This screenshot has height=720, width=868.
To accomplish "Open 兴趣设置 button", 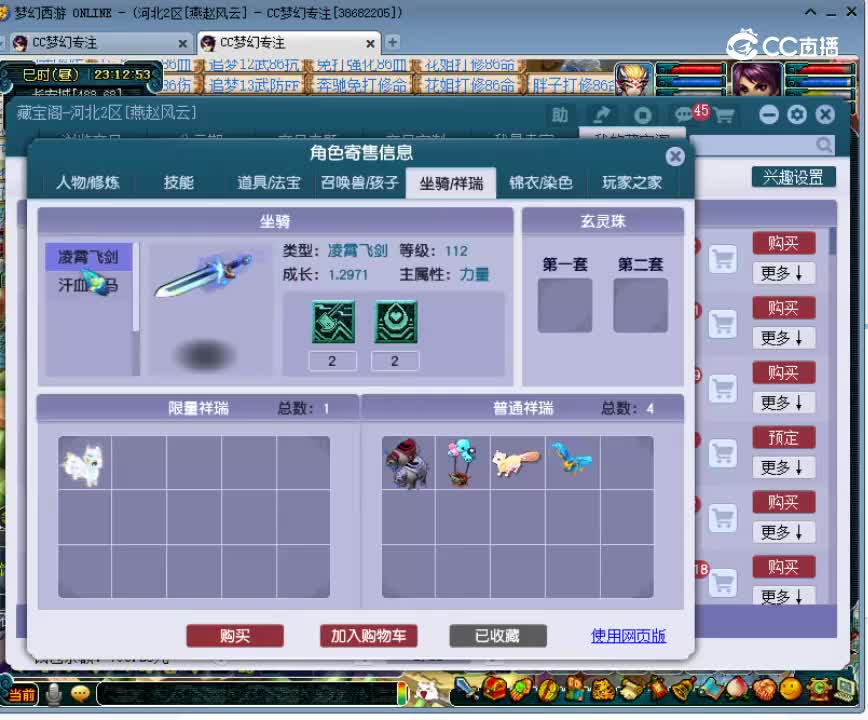I will click(793, 178).
